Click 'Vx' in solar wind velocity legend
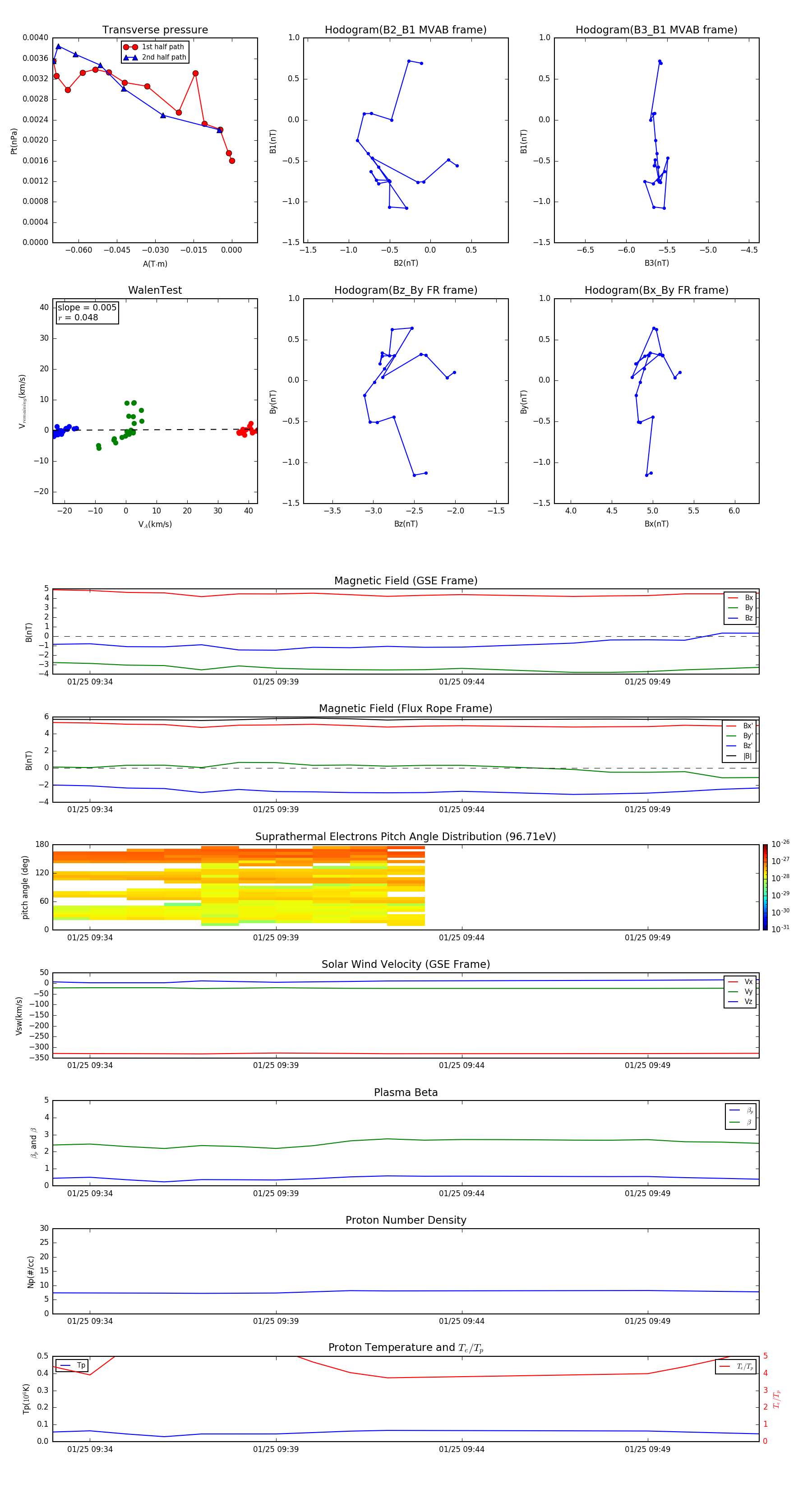 740,981
